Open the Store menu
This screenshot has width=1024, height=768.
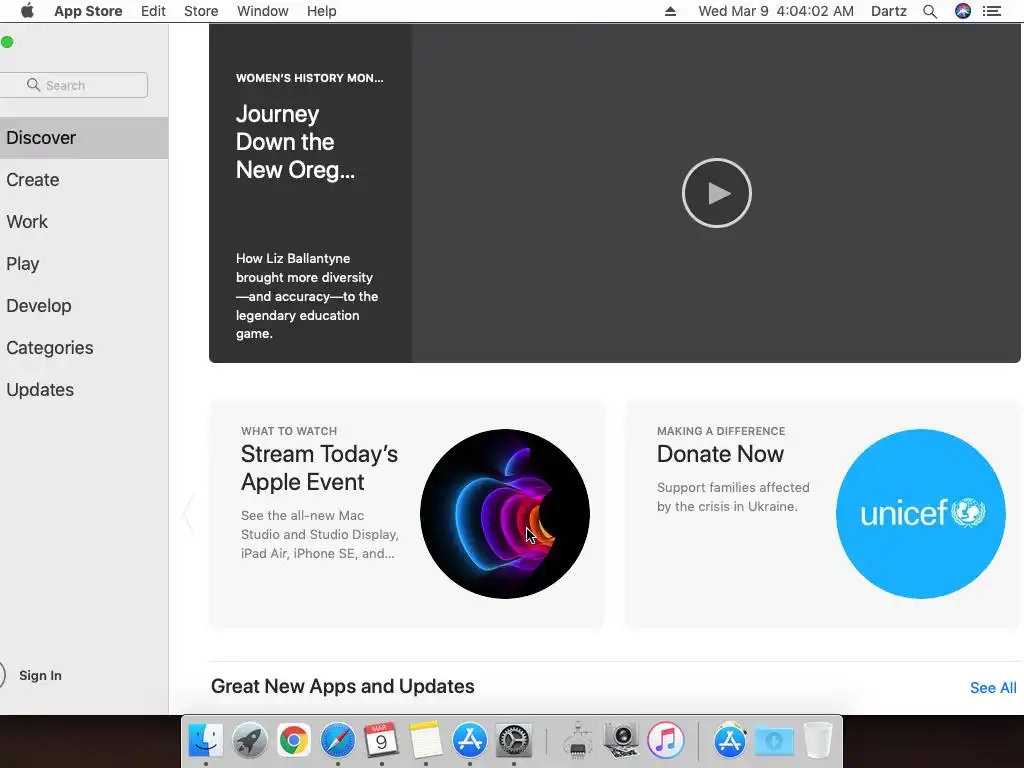point(200,11)
